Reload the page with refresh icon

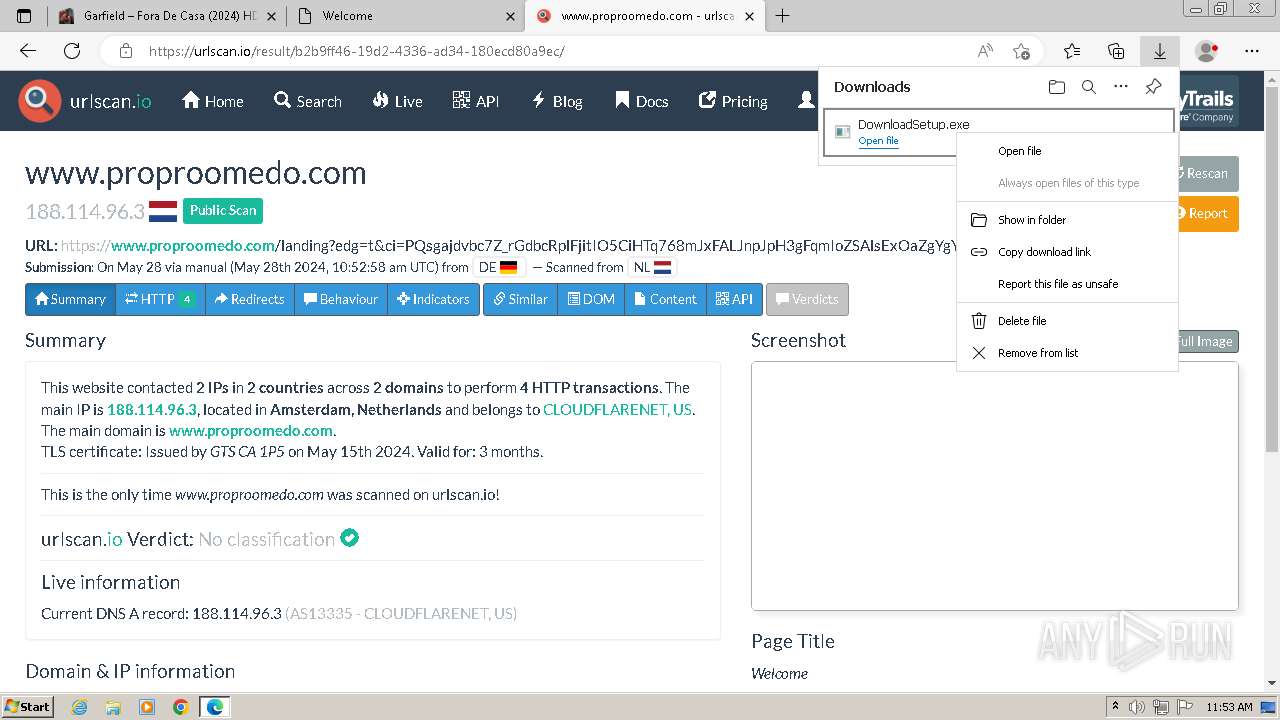tap(71, 51)
